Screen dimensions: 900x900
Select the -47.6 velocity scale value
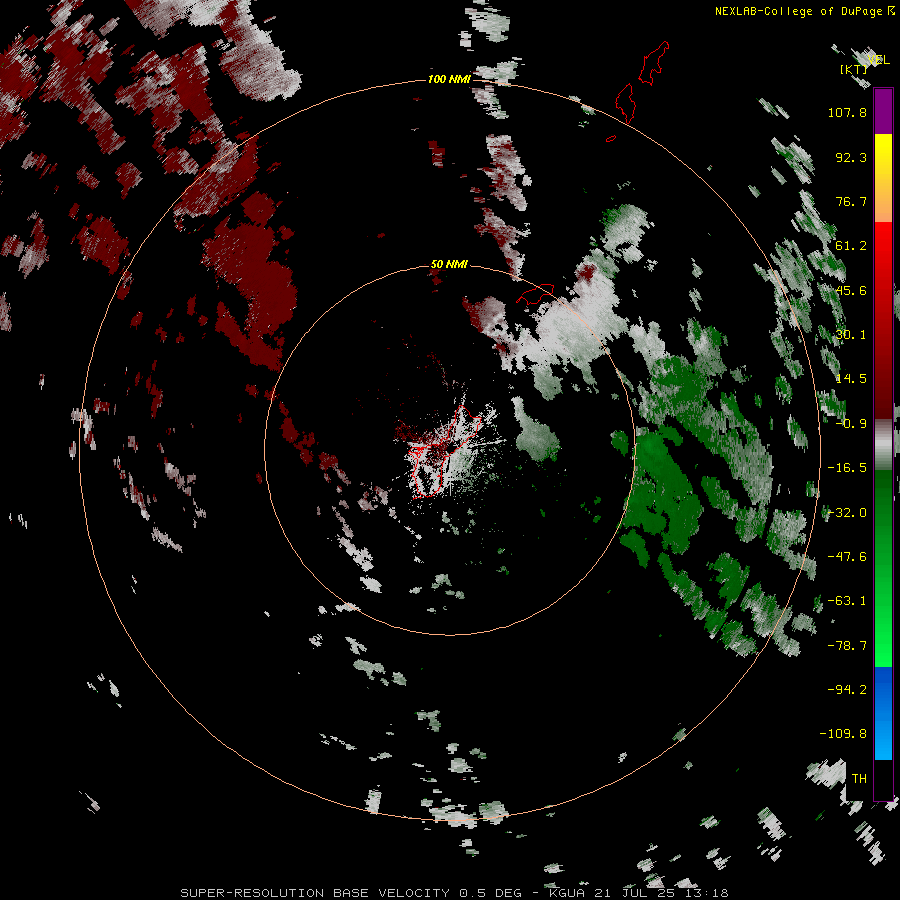coord(847,557)
